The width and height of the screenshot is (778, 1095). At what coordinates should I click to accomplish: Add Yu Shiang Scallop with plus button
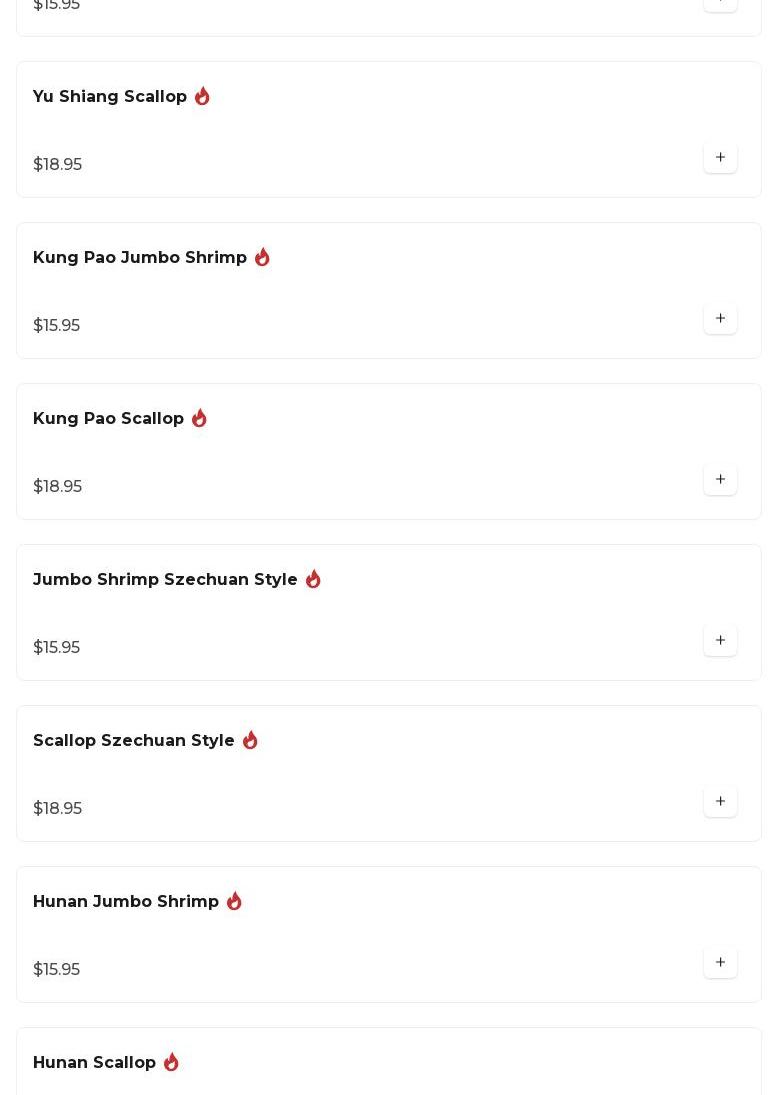tap(720, 157)
